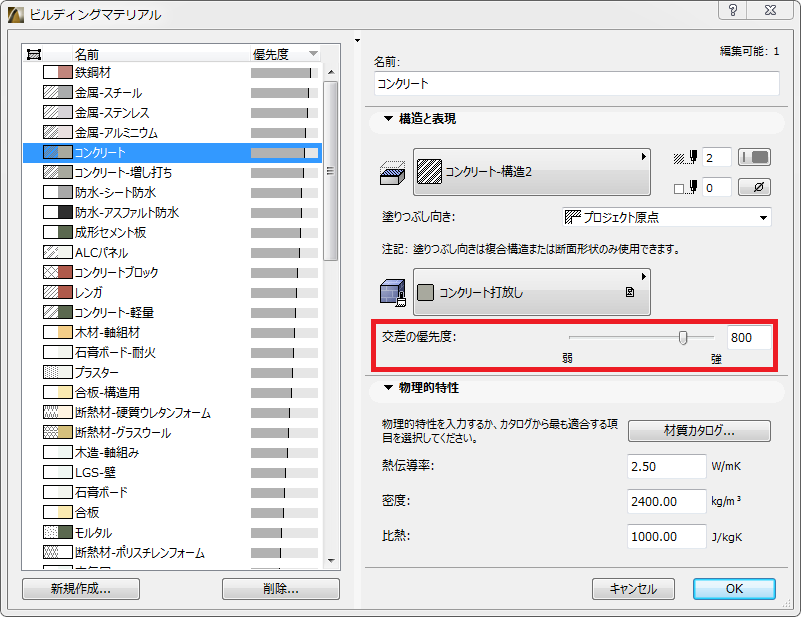Select 石膏ボード row in list
802x618 pixels.
[172, 492]
